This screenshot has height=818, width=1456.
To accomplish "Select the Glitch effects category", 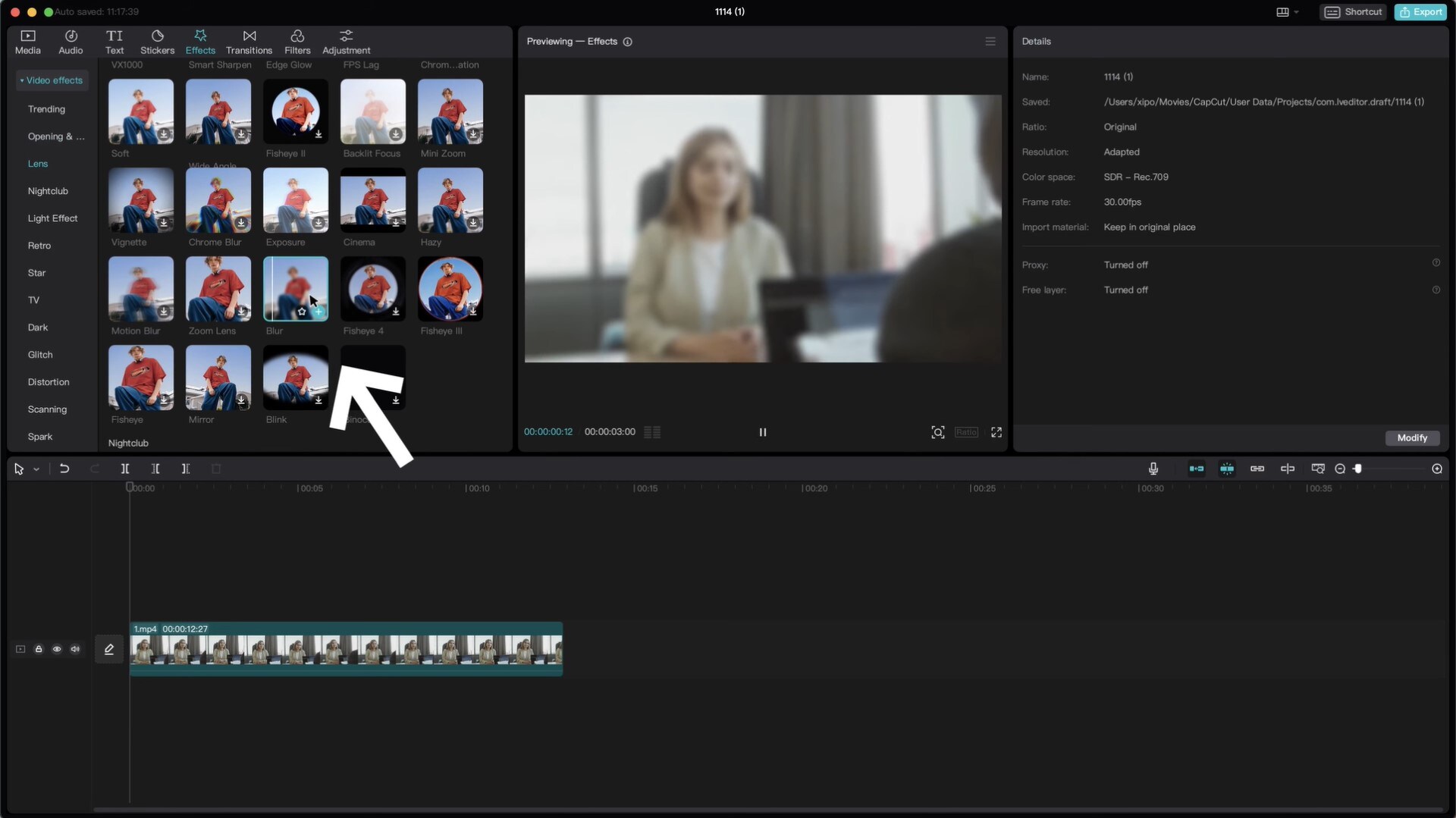I will 40,355.
